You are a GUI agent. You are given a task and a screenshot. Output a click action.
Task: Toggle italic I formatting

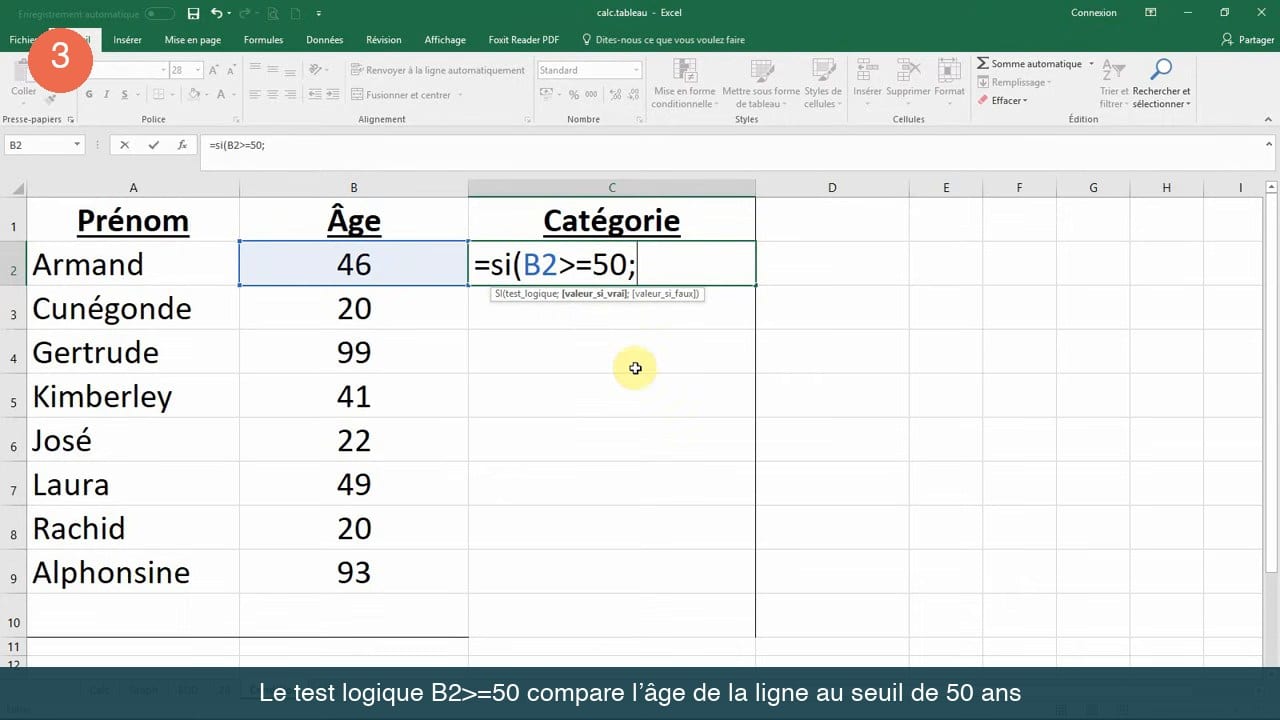click(x=106, y=95)
